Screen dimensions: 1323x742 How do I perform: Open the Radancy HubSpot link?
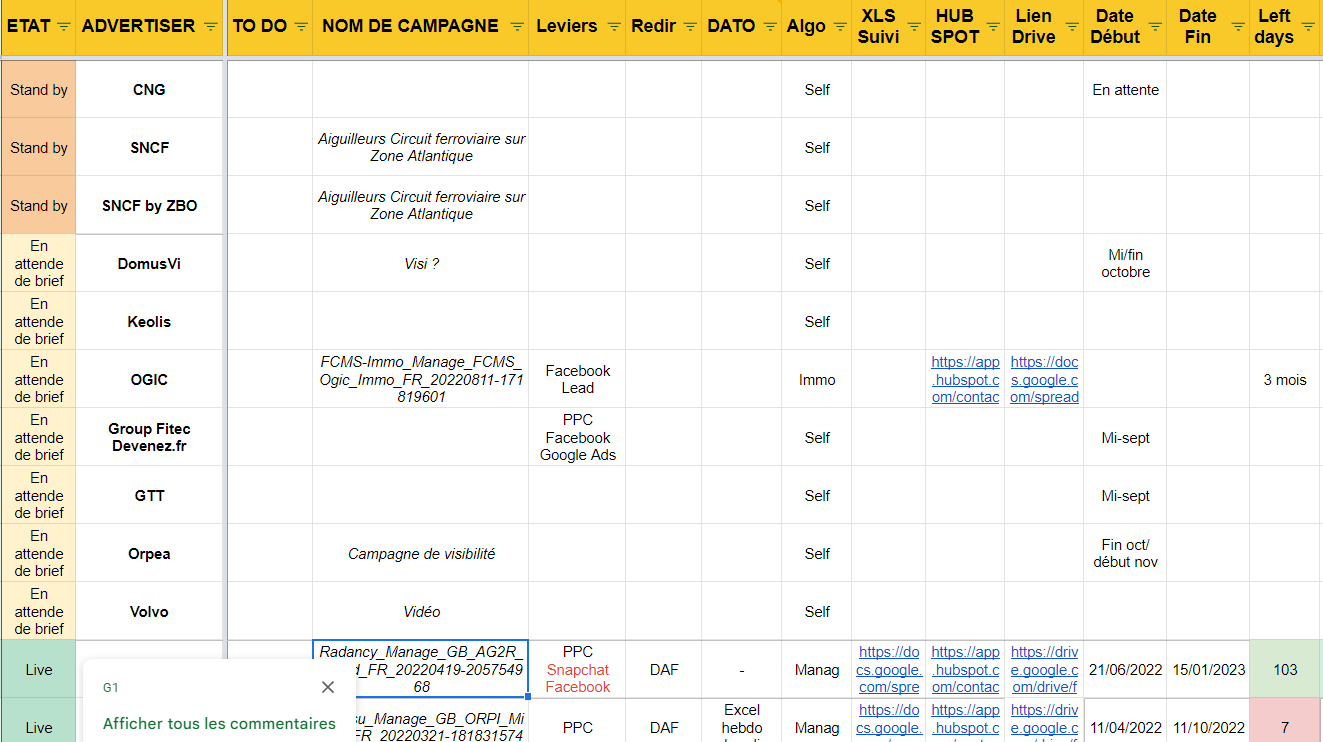(965, 670)
